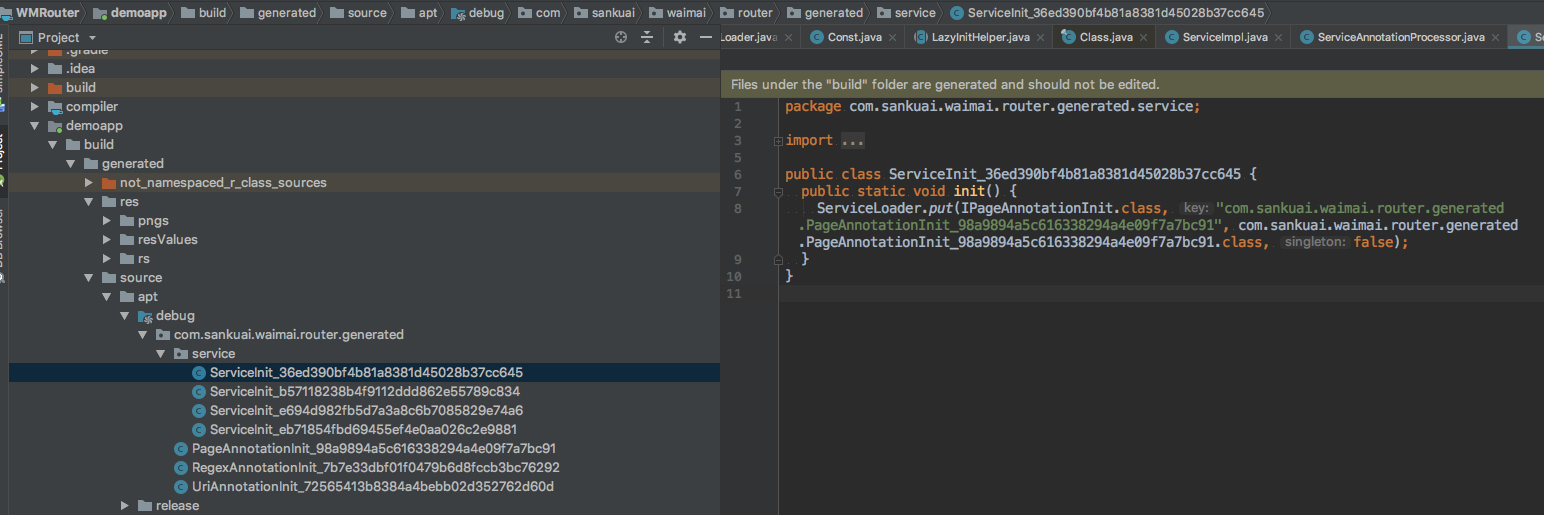Collapse the demoapp module
Image resolution: width=1544 pixels, height=515 pixels.
click(x=35, y=125)
